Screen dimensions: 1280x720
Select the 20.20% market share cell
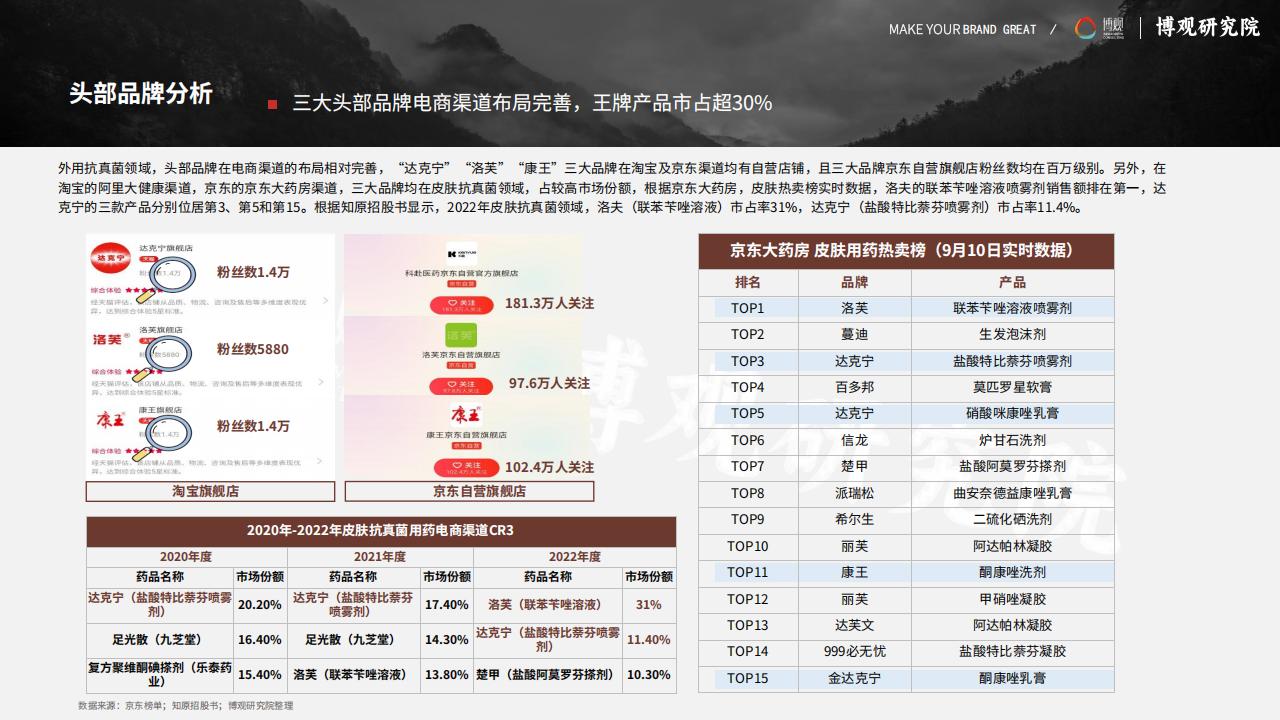260,605
